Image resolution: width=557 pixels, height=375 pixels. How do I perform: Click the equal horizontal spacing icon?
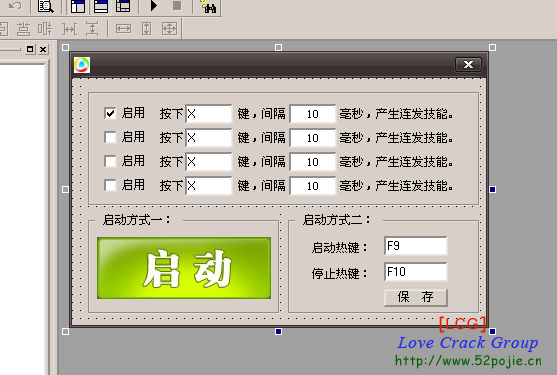pyautogui.click(x=70, y=29)
